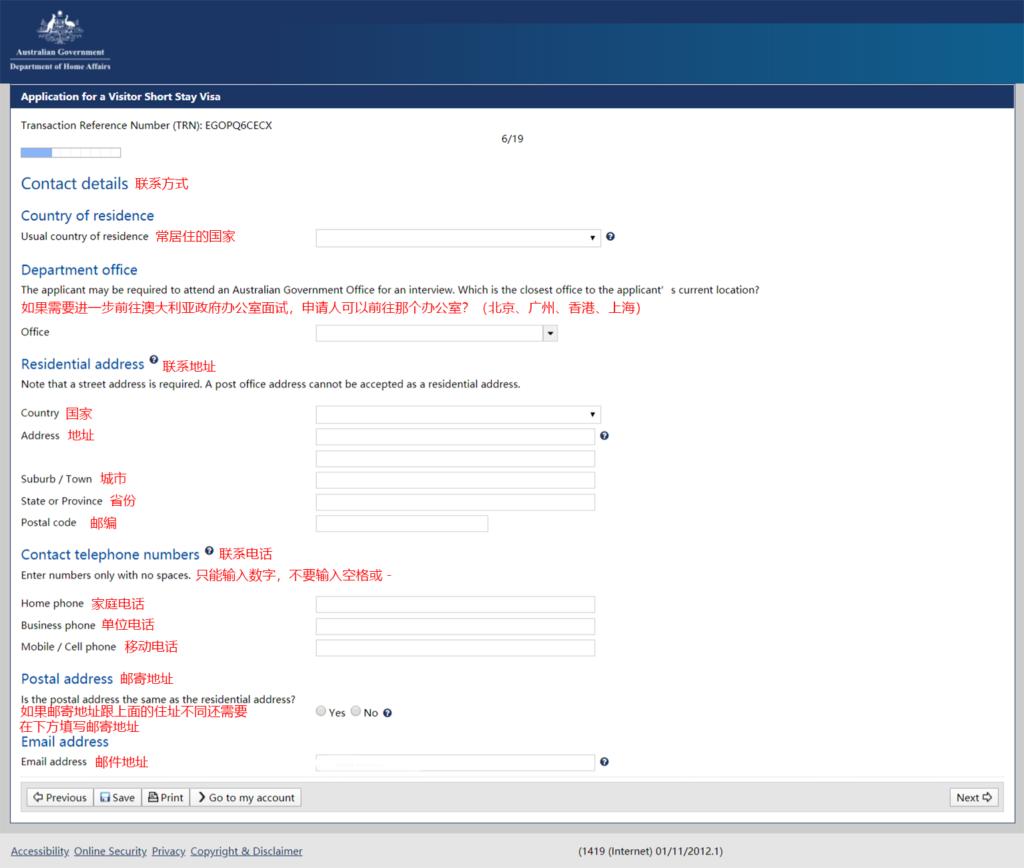Image resolution: width=1024 pixels, height=868 pixels.
Task: Click help icon beside postal address Yes/No options
Action: click(387, 713)
